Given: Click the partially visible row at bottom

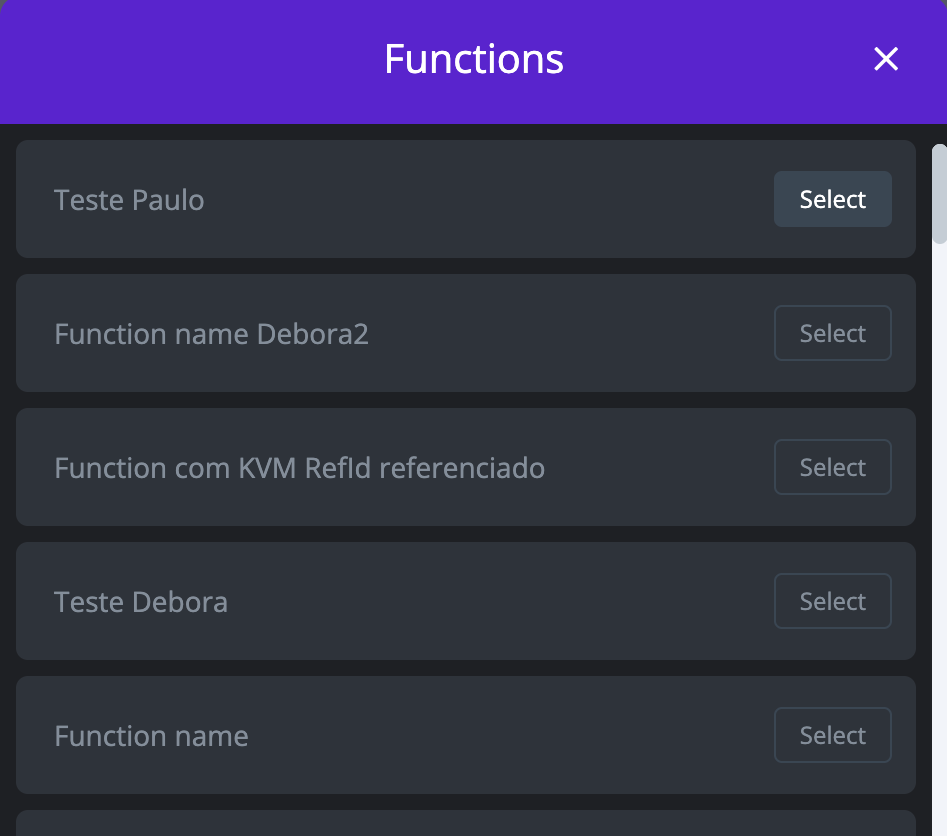Looking at the screenshot, I should click(465, 824).
